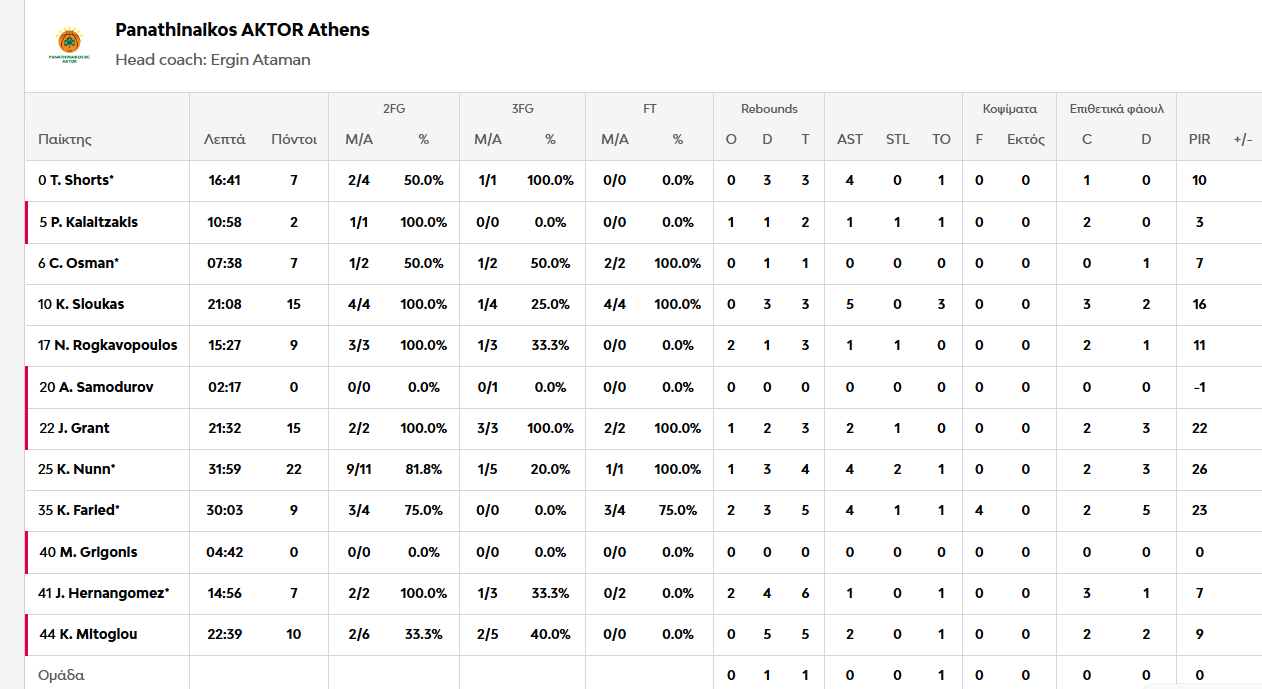Click the Panathinaikos team logo

(x=69, y=45)
